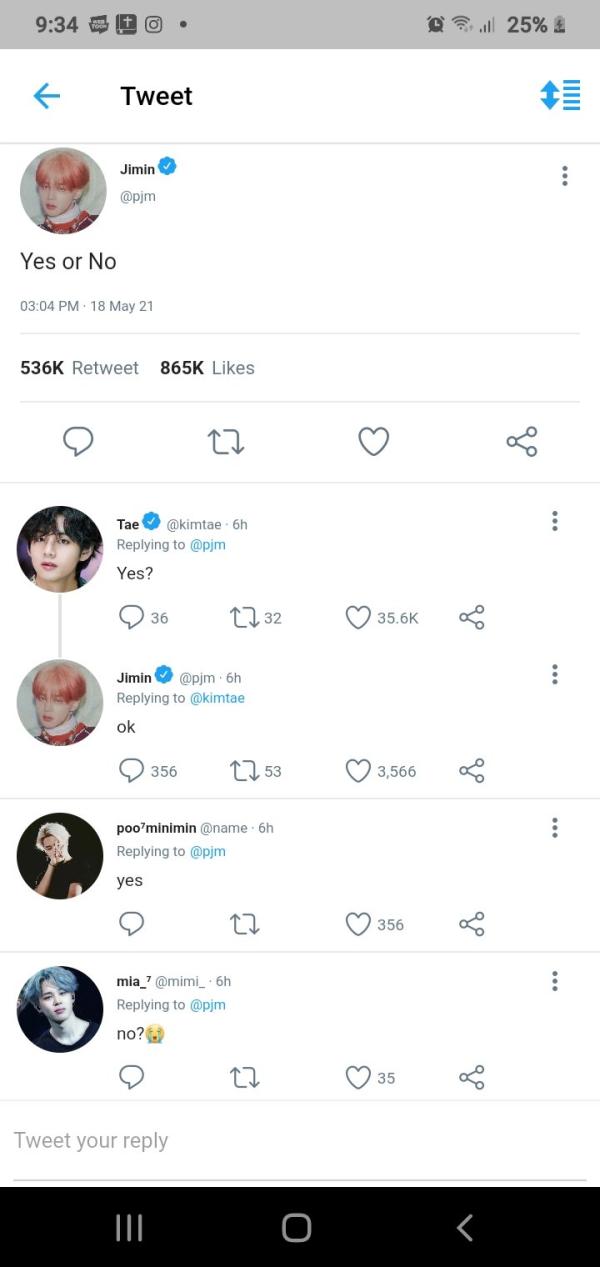Retweet mia_⁷'s no? reply
Image resolution: width=600 pixels, height=1267 pixels.
click(x=245, y=1077)
